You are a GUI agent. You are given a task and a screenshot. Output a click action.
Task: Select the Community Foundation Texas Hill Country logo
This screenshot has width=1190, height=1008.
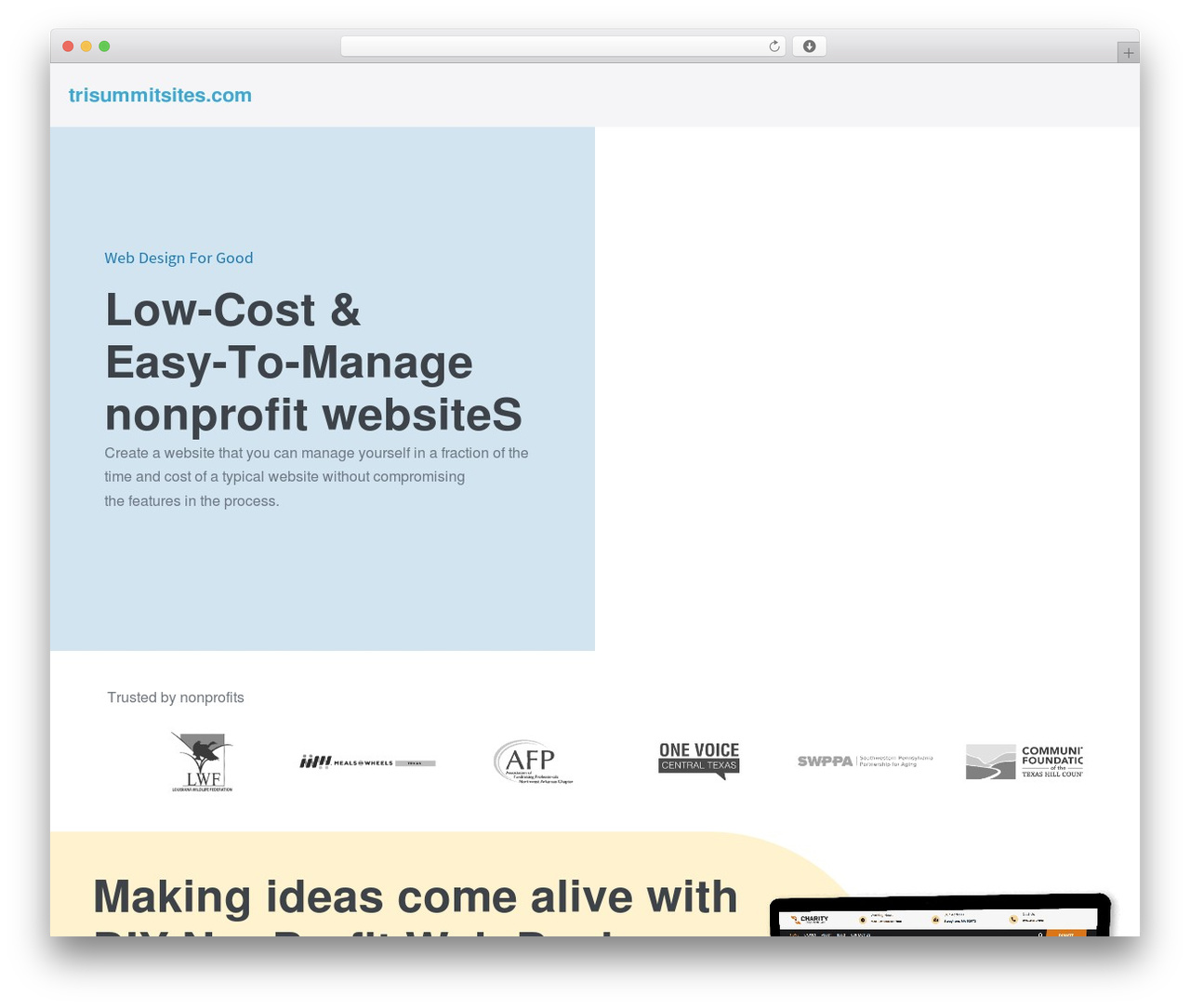(1024, 762)
